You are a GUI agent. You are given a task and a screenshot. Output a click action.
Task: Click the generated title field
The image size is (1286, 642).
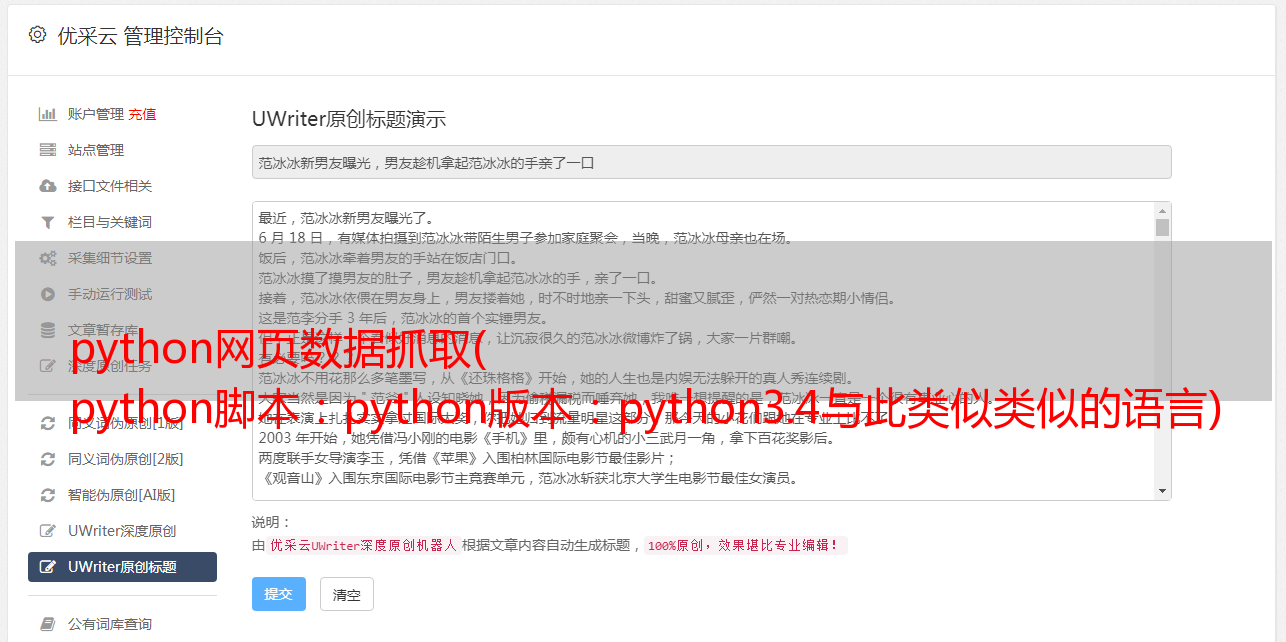point(711,162)
